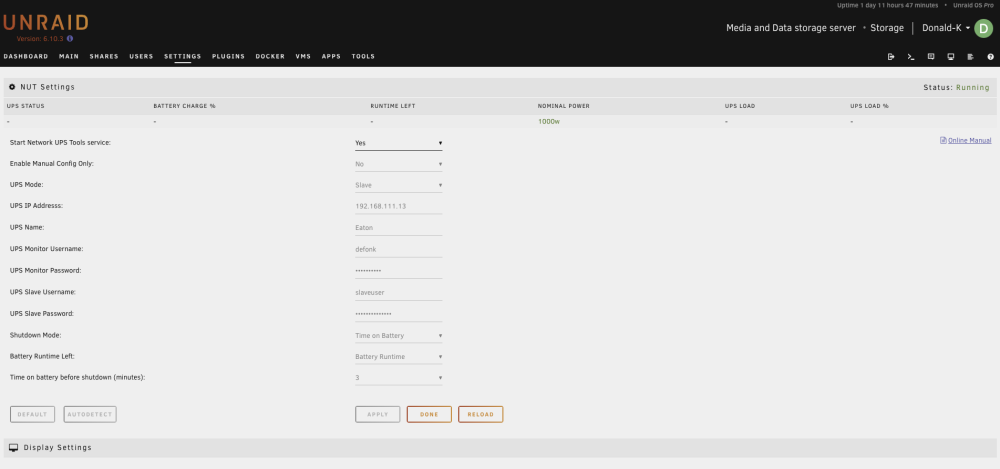Select the Settings tab
Viewport: 1000px width, 469px height.
click(182, 56)
